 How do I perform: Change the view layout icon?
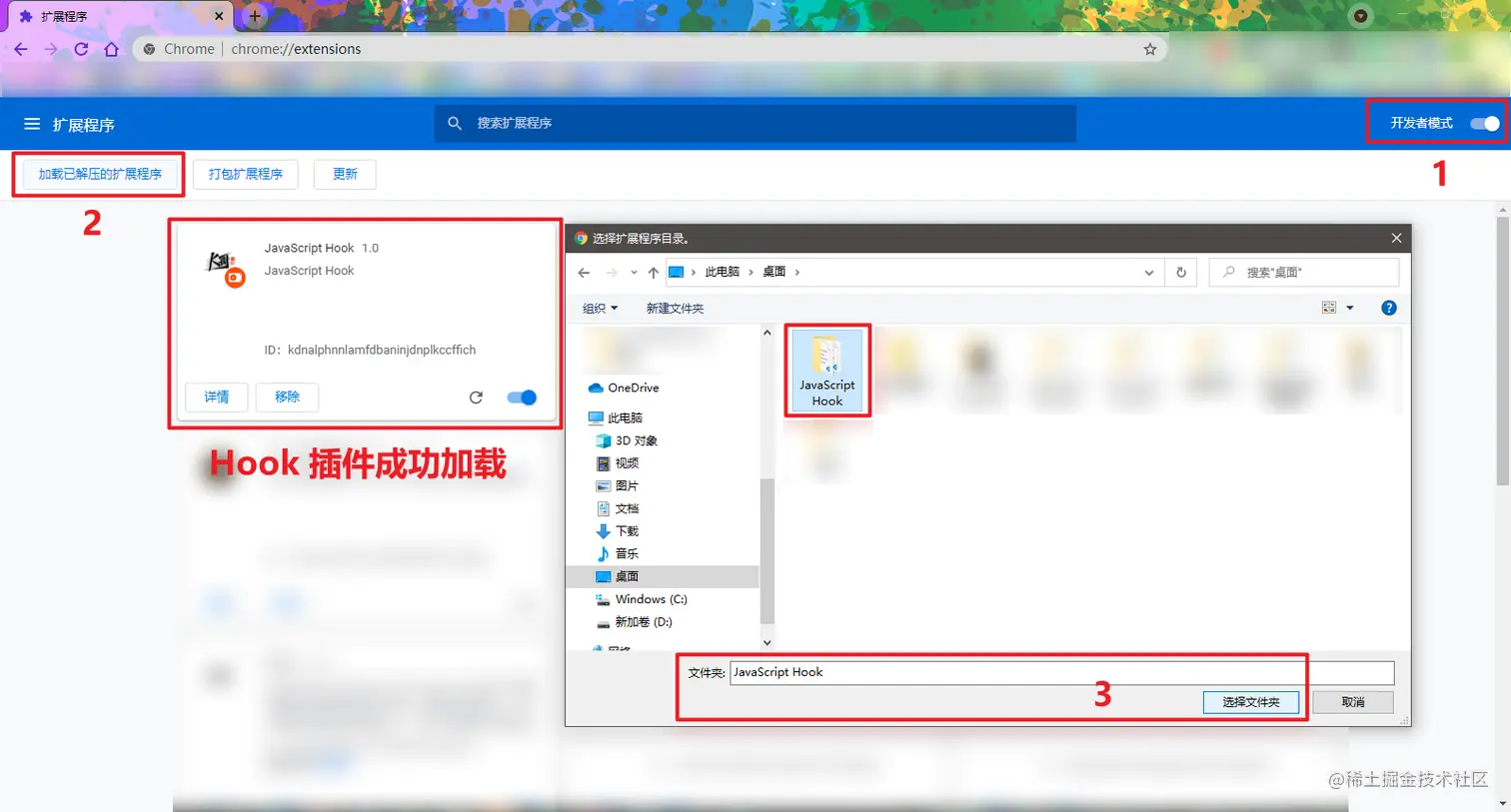click(1329, 308)
